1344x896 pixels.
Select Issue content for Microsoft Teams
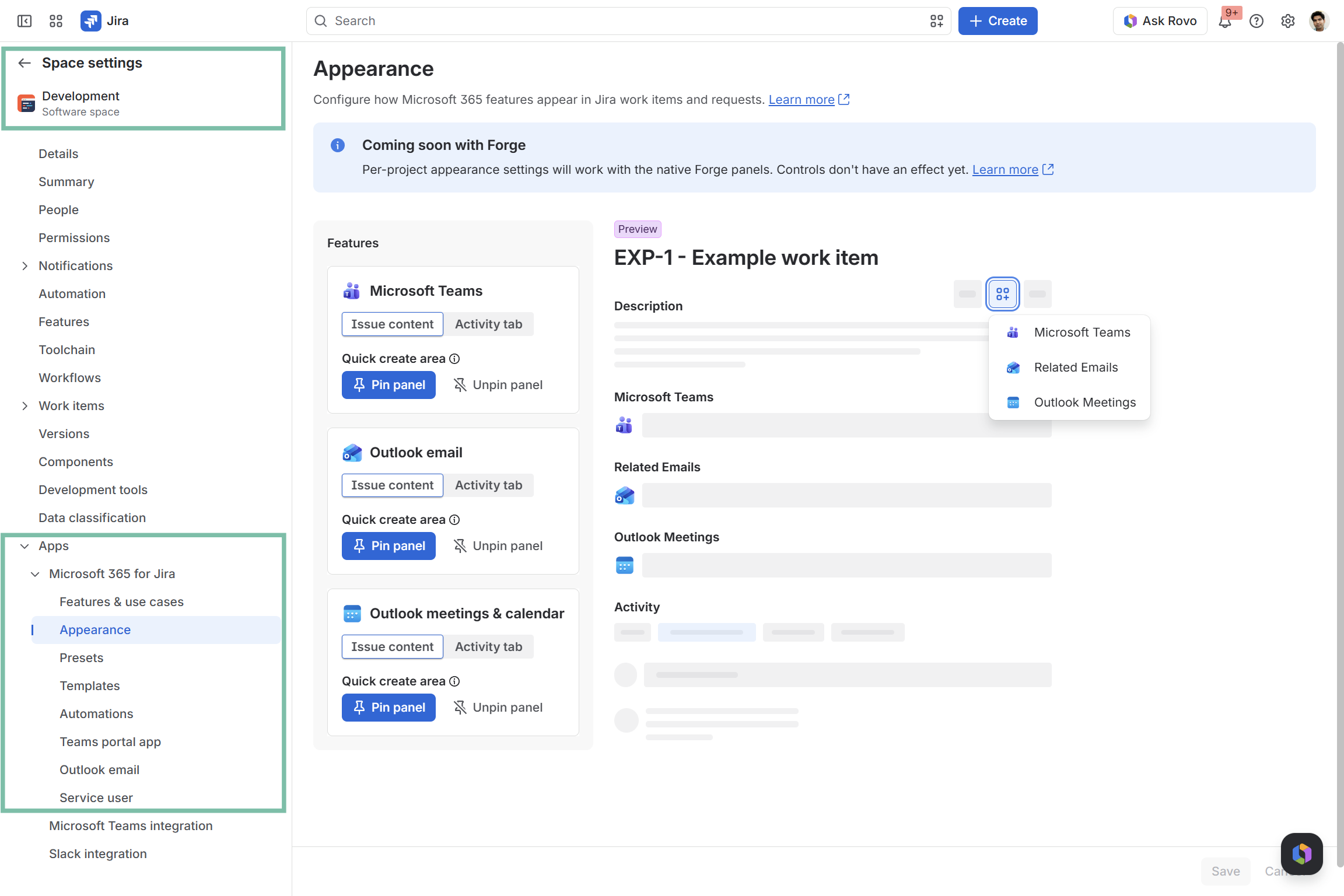click(392, 324)
